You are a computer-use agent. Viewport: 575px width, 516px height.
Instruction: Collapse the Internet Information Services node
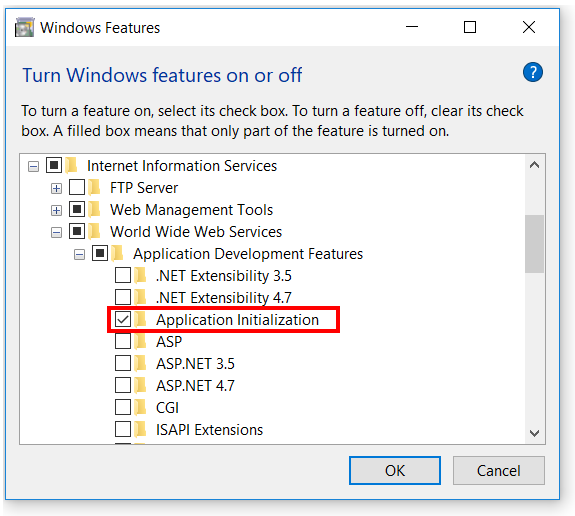click(33, 167)
